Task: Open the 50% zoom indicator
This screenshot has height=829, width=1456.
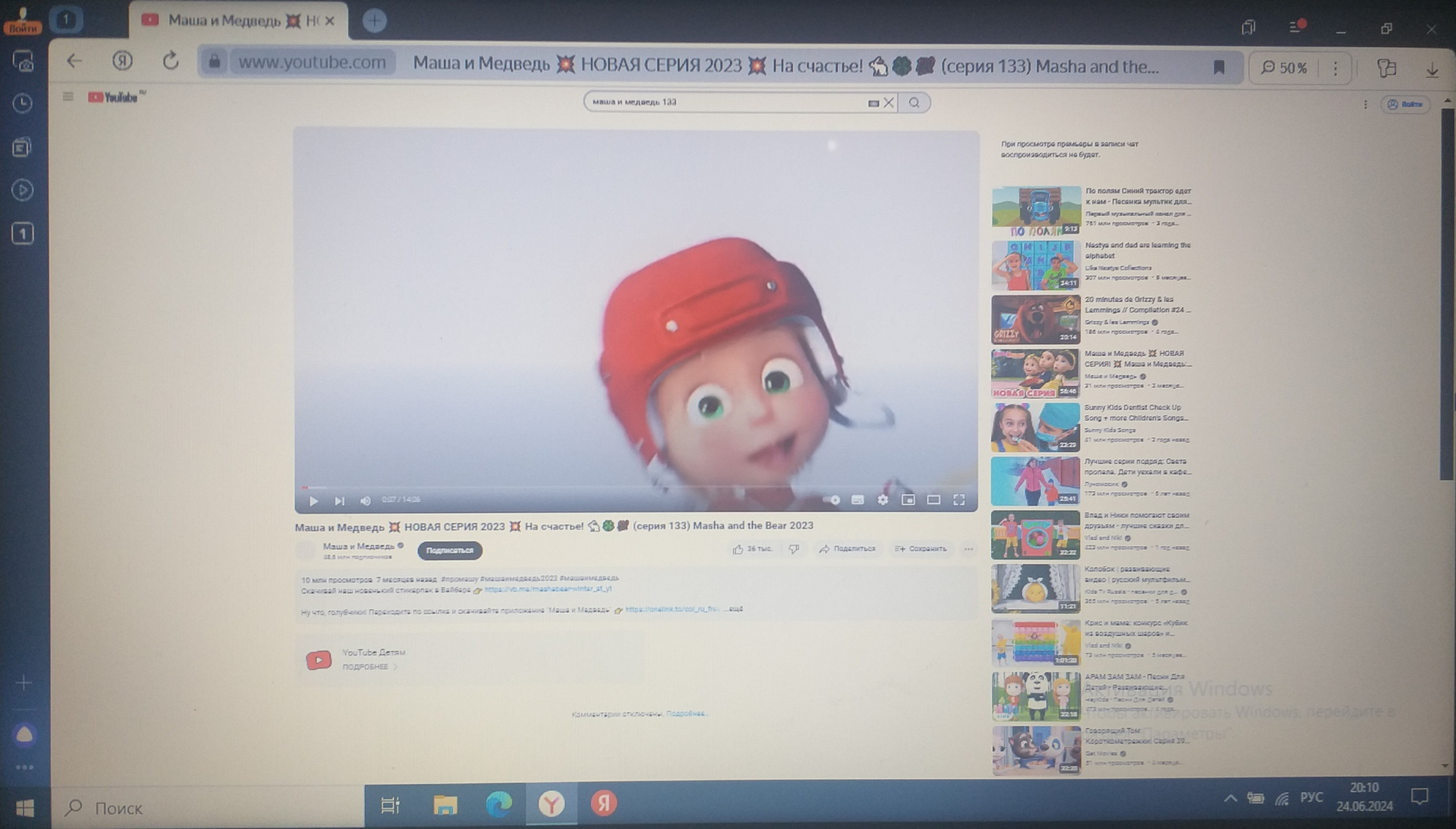Action: [x=1285, y=68]
